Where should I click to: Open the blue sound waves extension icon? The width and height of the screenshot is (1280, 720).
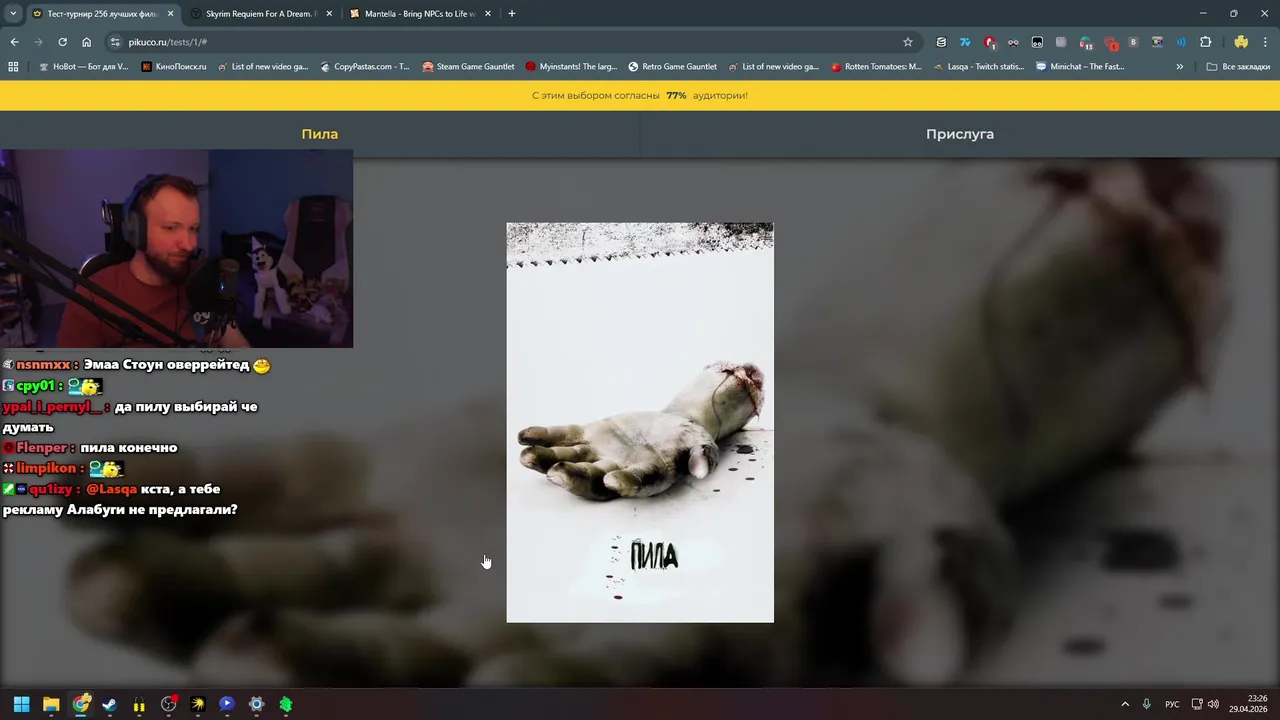[1181, 42]
